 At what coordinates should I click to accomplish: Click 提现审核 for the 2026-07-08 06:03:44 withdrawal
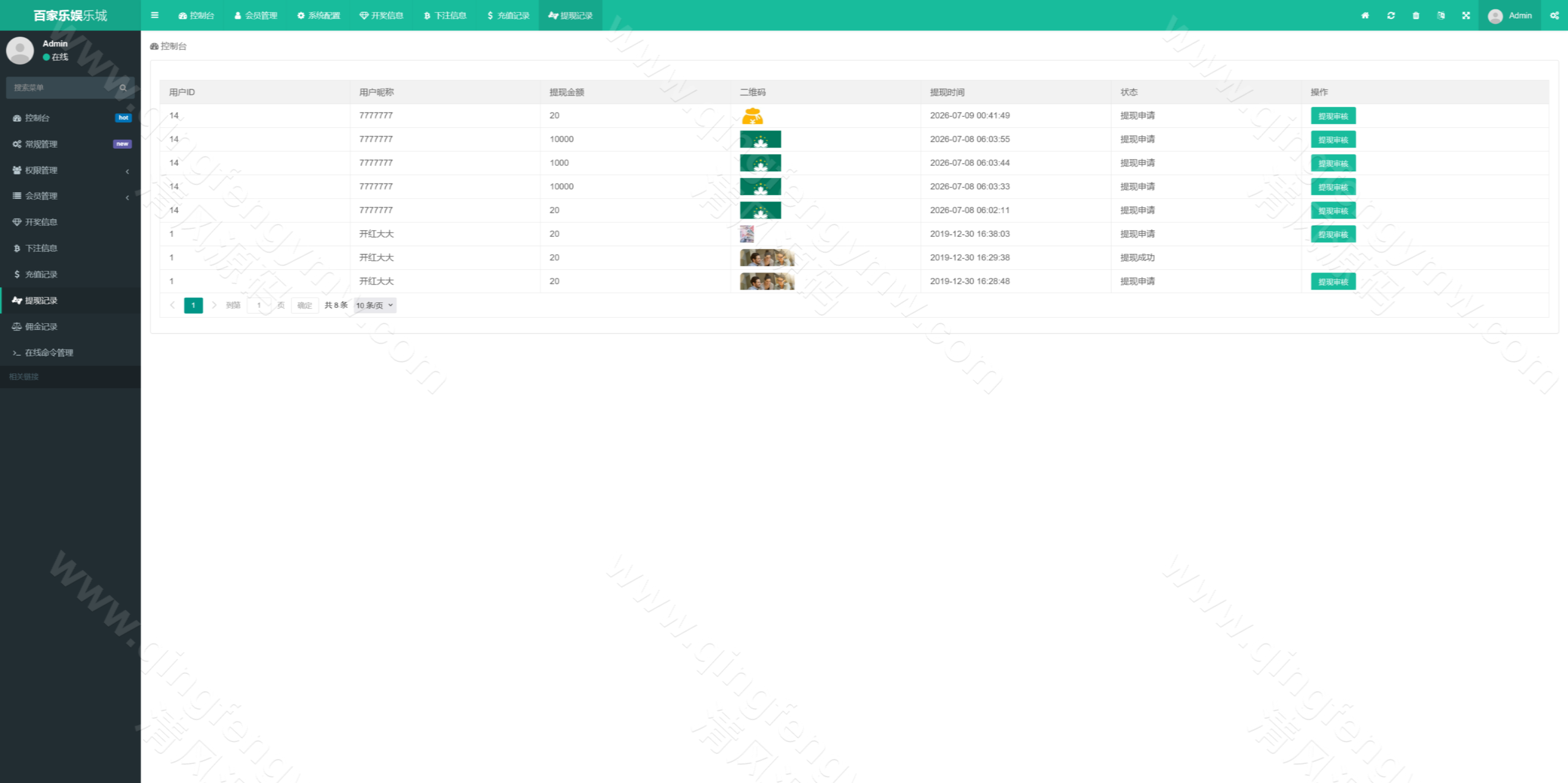pyautogui.click(x=1333, y=163)
